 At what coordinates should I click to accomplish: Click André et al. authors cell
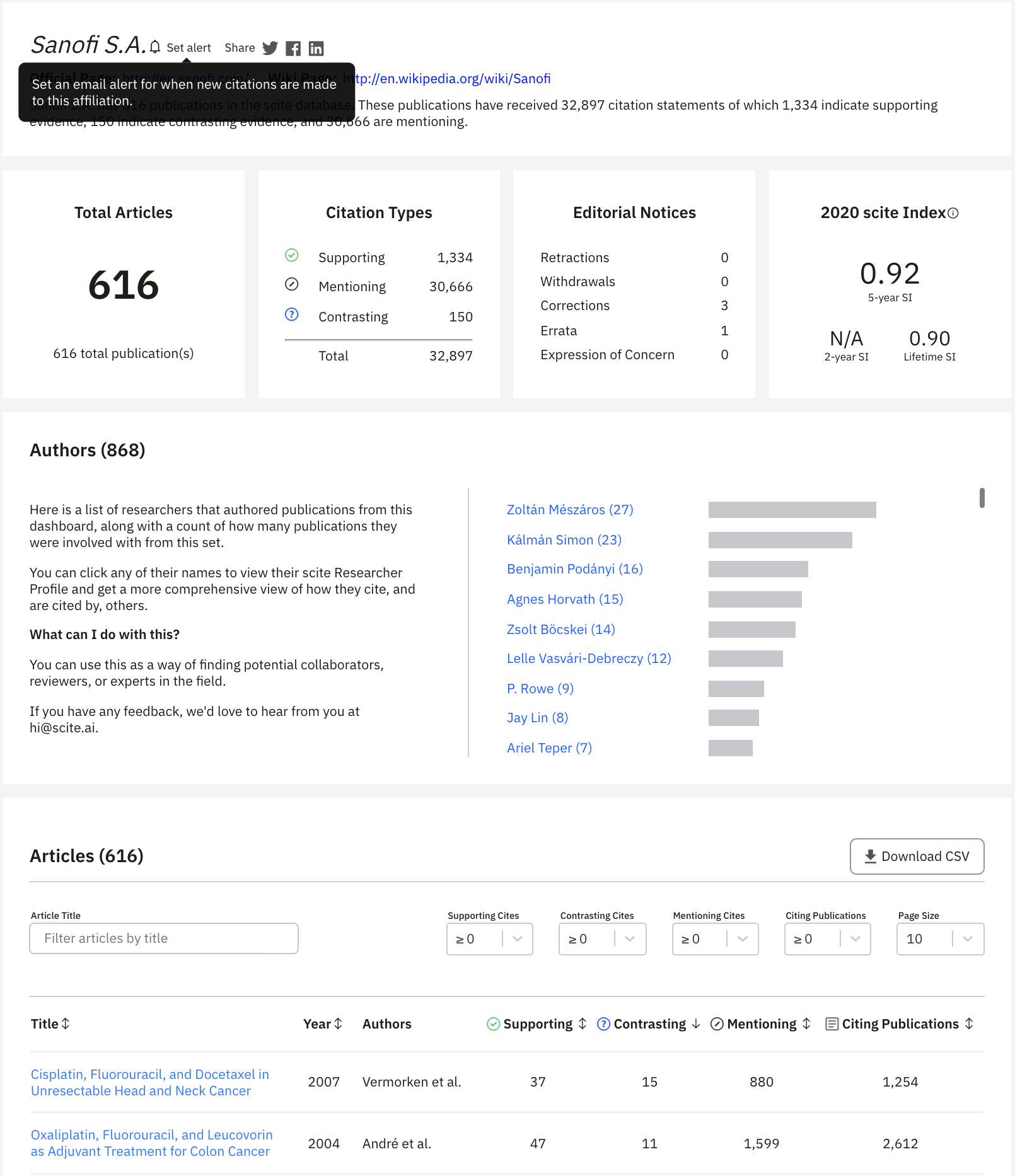(x=397, y=1144)
